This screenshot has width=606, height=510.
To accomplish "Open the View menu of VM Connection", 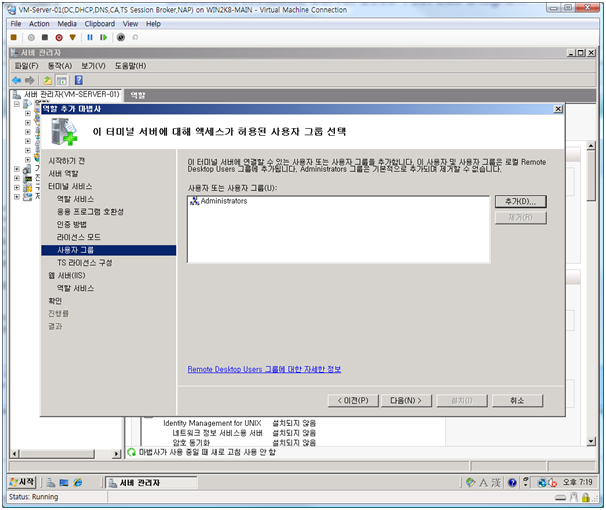I will 130,24.
